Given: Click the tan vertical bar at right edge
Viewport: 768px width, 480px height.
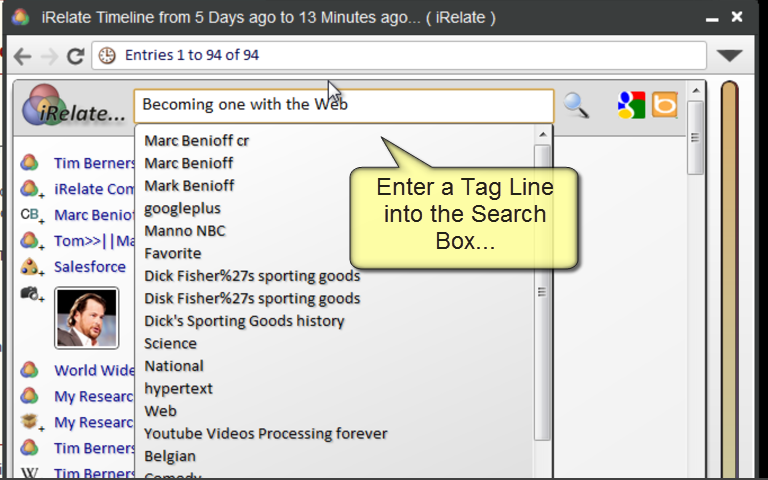Looking at the screenshot, I should point(729,279).
